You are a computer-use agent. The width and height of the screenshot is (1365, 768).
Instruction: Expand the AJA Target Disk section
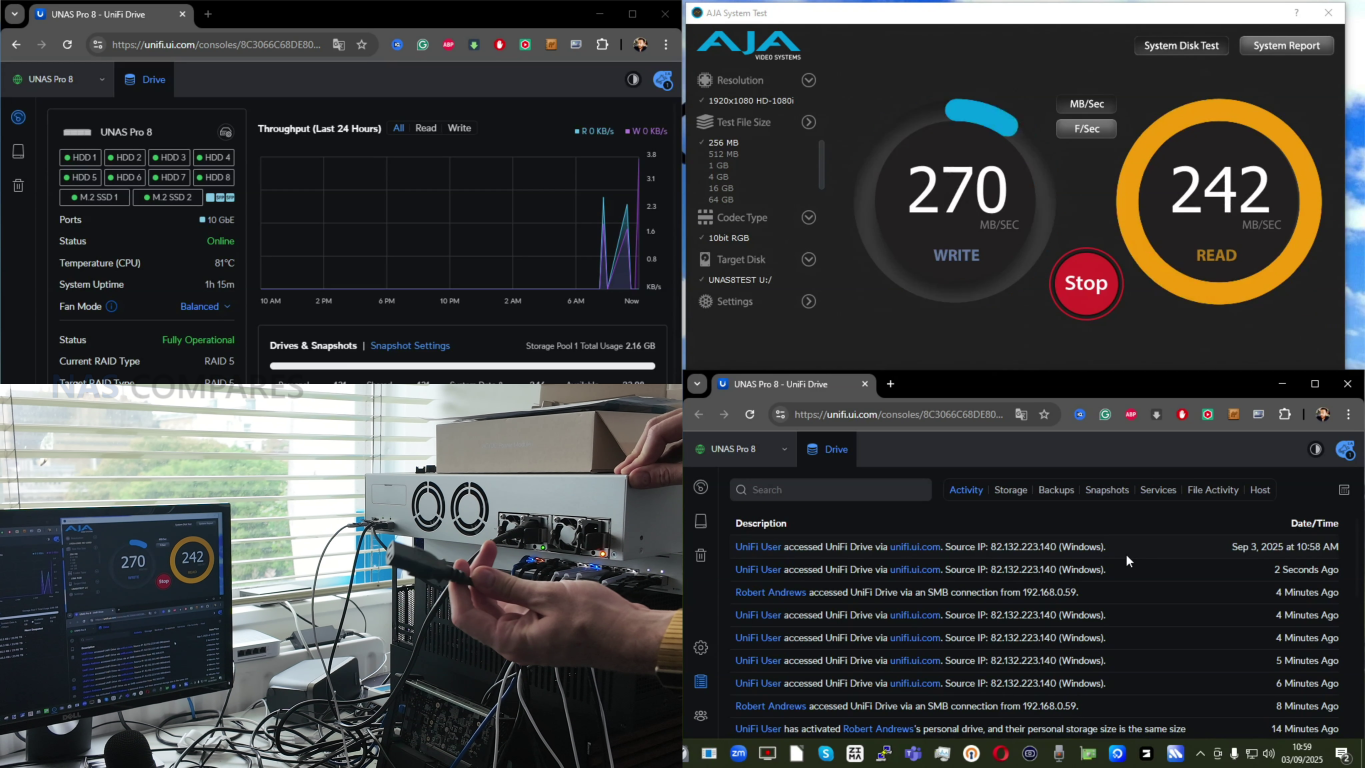coord(809,259)
